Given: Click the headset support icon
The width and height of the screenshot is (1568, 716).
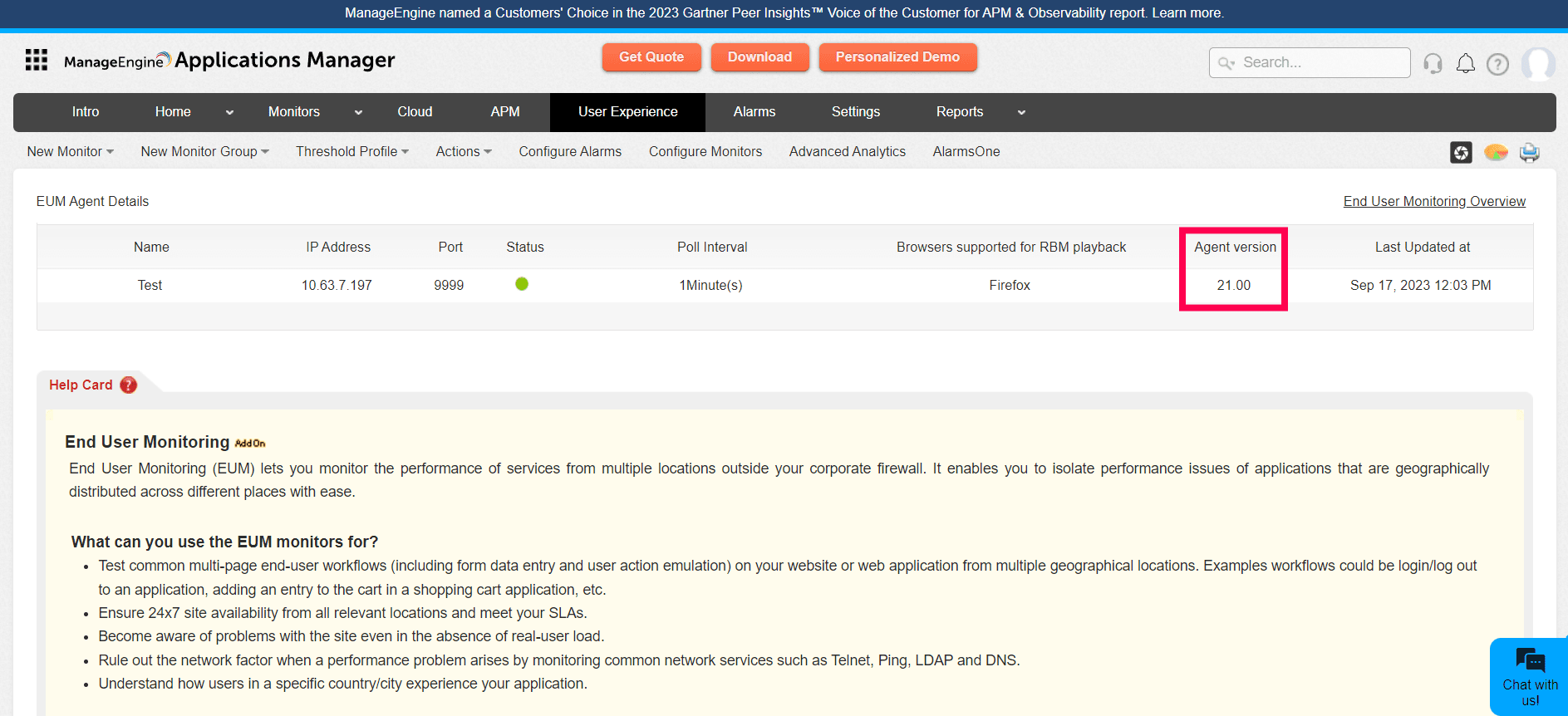Looking at the screenshot, I should click(1433, 63).
